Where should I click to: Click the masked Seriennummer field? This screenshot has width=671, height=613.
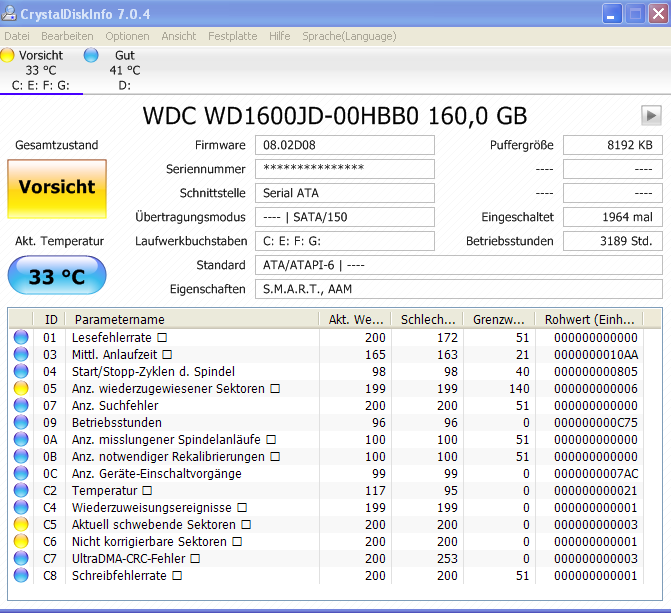(345, 169)
